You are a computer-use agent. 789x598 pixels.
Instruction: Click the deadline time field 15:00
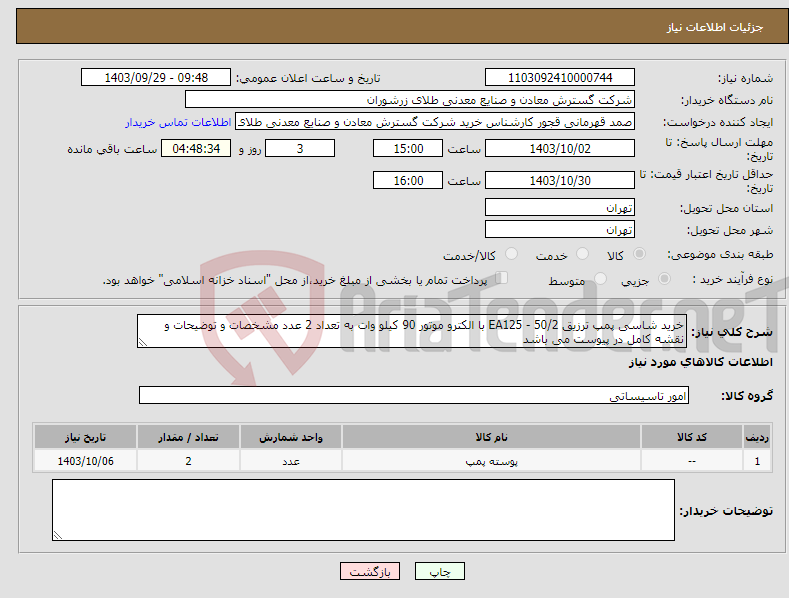tap(408, 148)
